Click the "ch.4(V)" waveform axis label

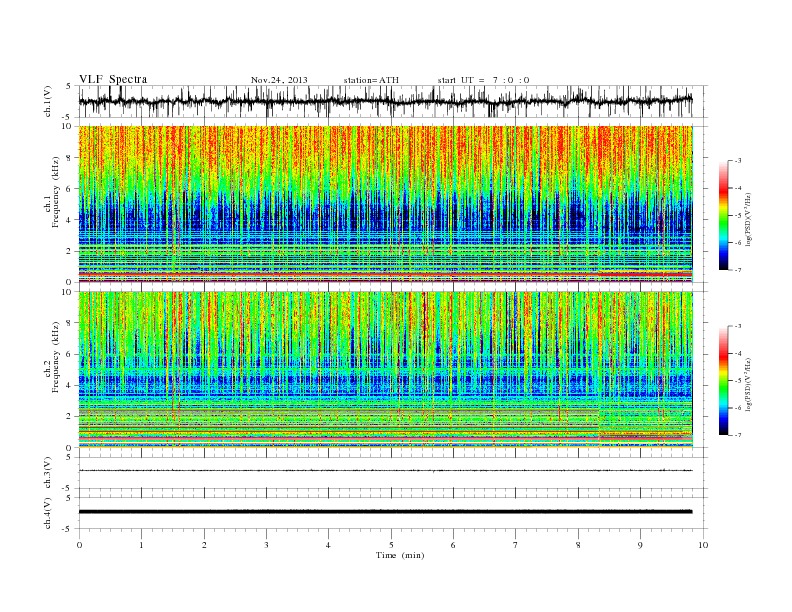pos(48,513)
